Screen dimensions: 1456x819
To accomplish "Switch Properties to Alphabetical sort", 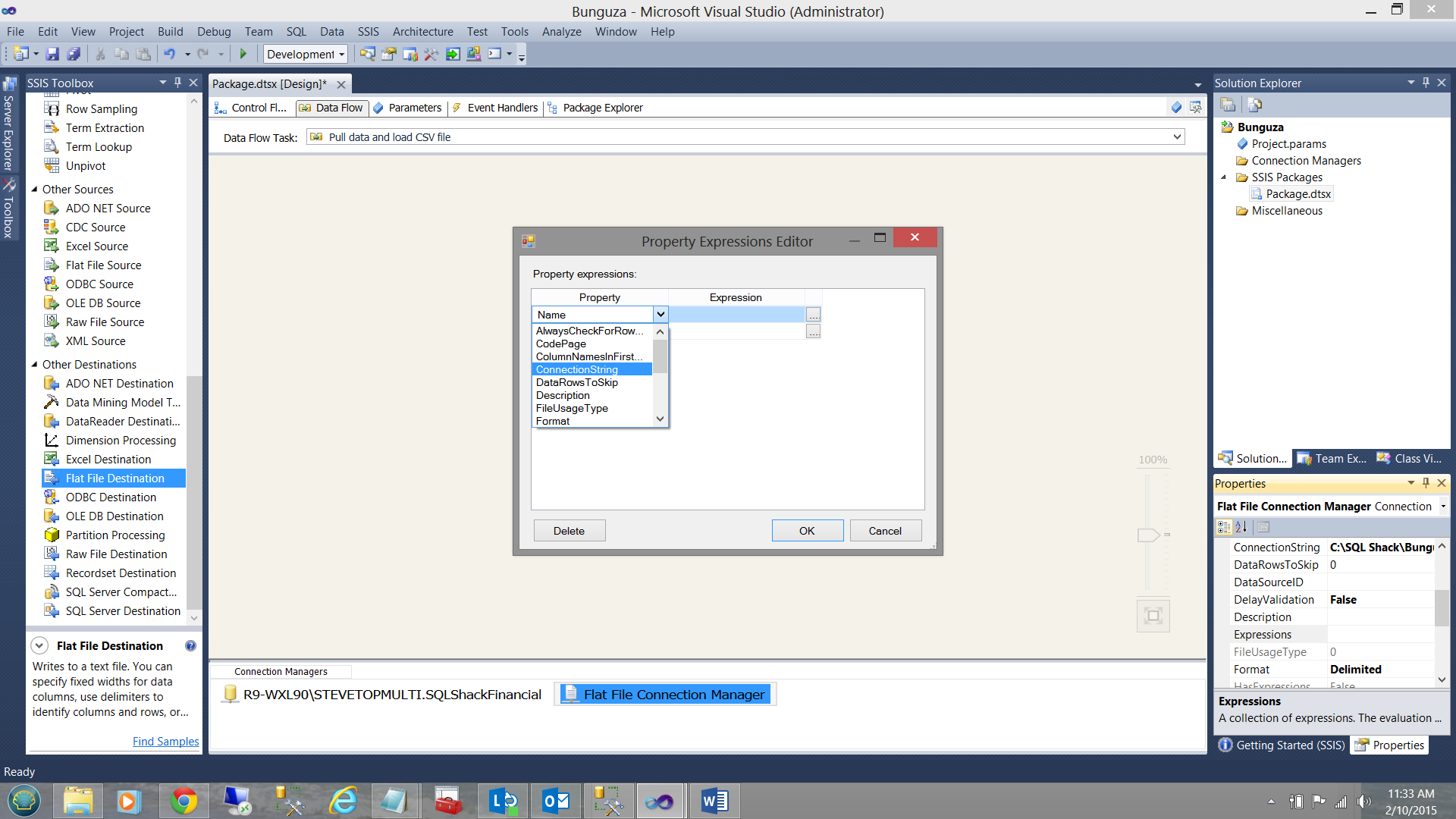I will click(x=1241, y=527).
